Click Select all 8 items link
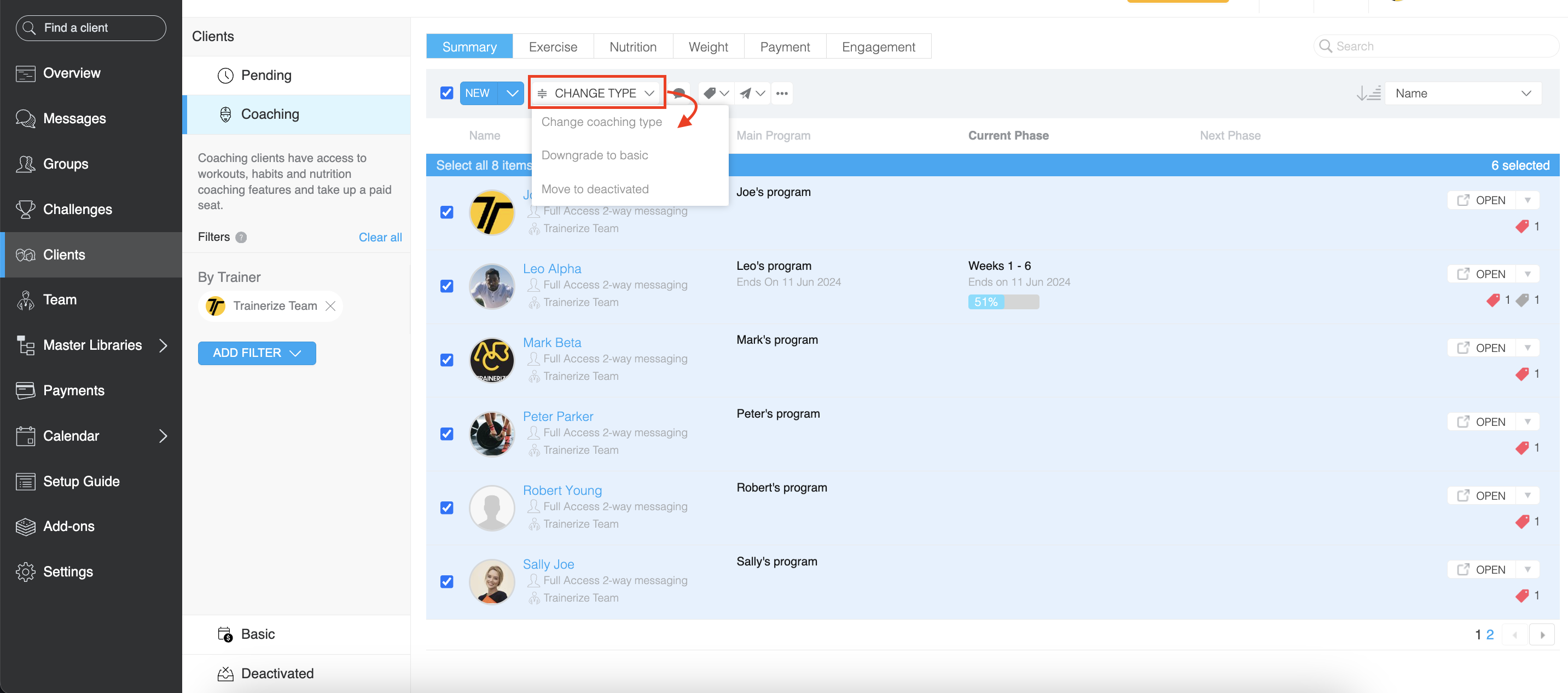Image resolution: width=1568 pixels, height=693 pixels. 483,166
